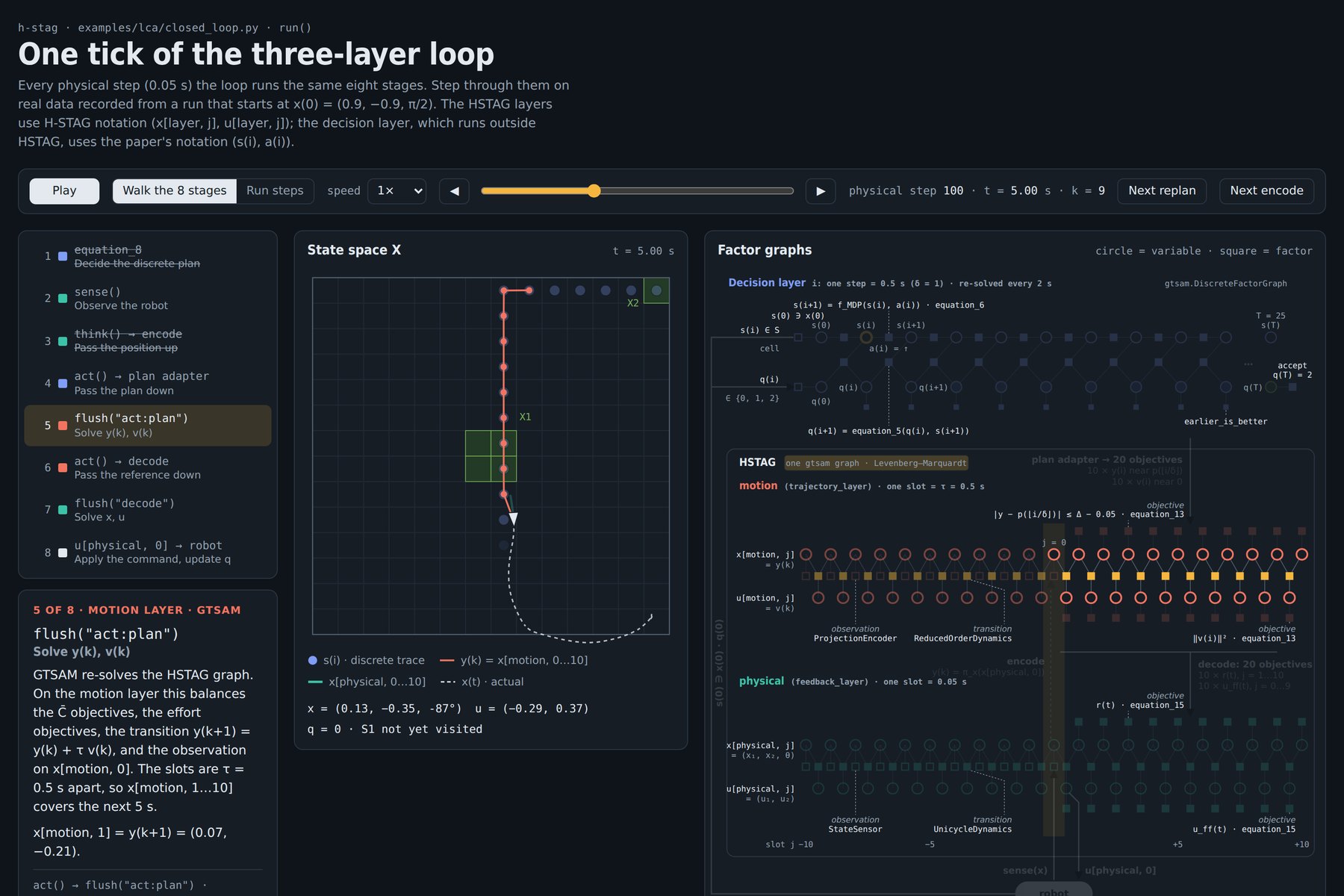The width and height of the screenshot is (1344, 896).
Task: Click the 'gtsam.DiscreteFactorGraph' label
Action: [x=1225, y=284]
